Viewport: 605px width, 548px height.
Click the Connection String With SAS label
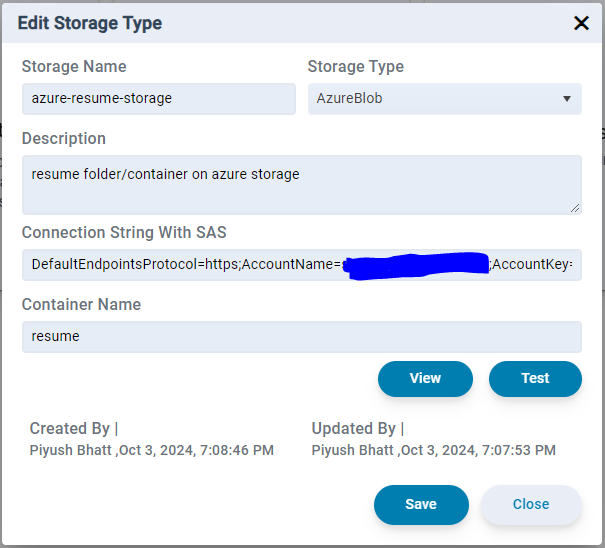click(124, 233)
